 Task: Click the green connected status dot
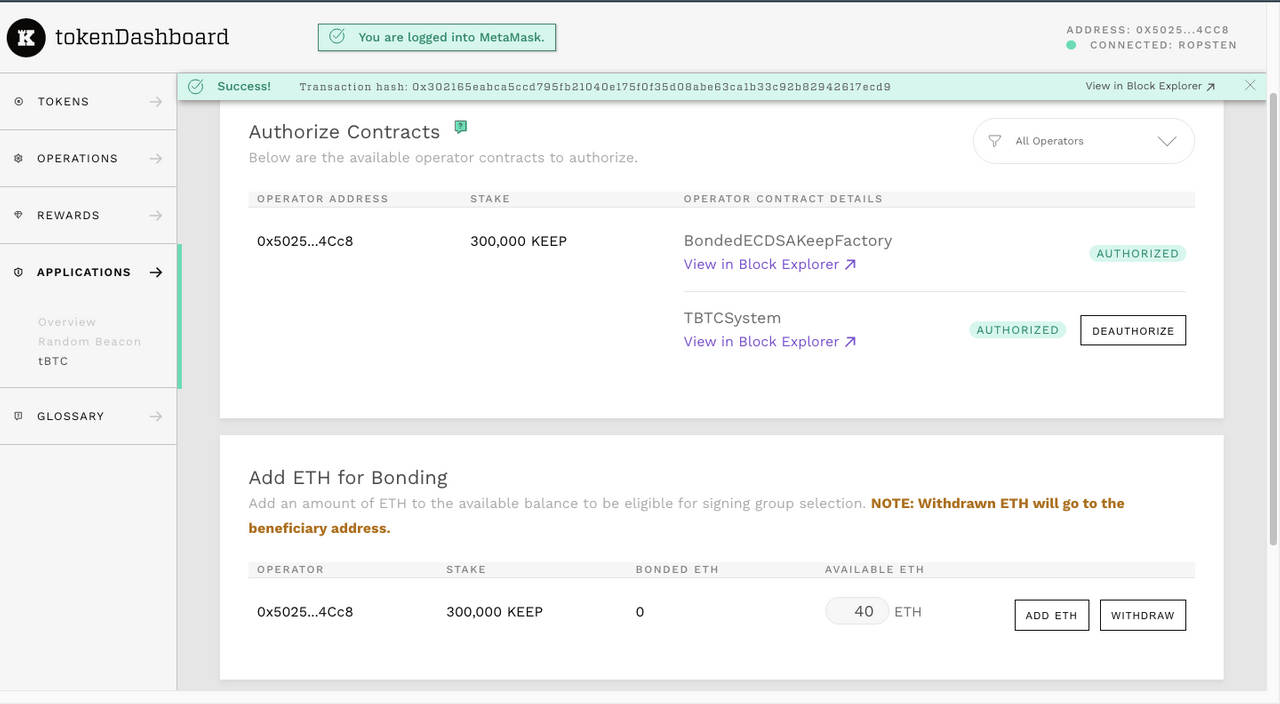click(1071, 45)
